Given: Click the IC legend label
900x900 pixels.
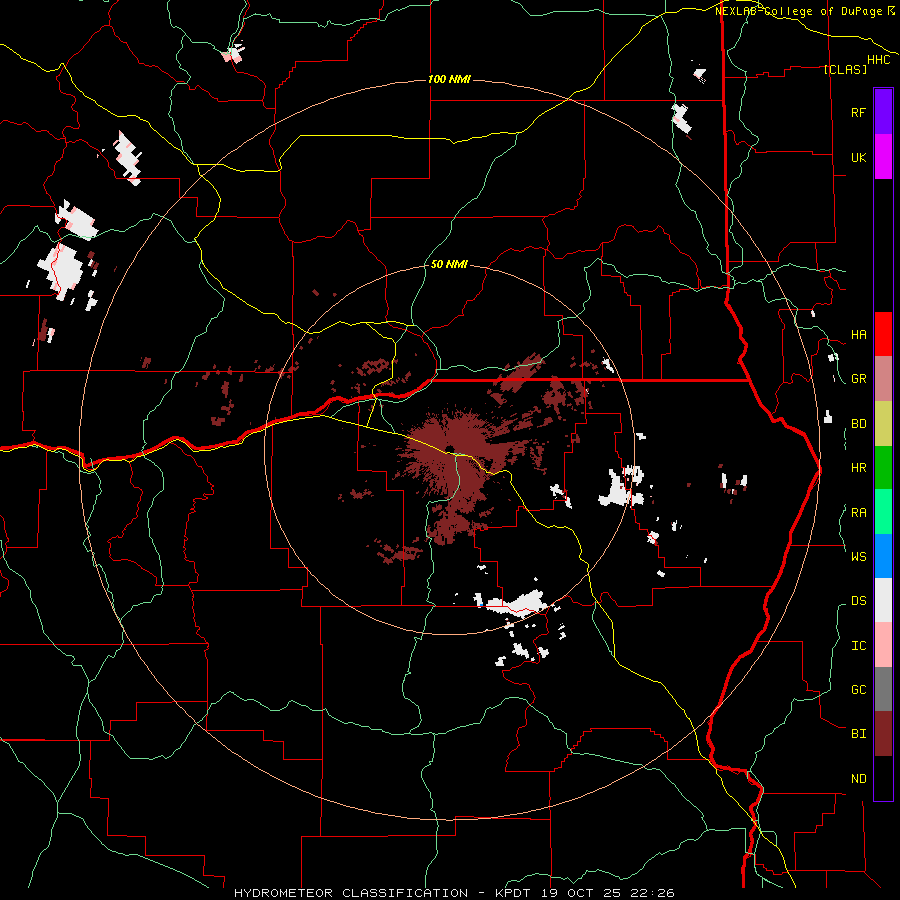Looking at the screenshot, I should (x=858, y=646).
